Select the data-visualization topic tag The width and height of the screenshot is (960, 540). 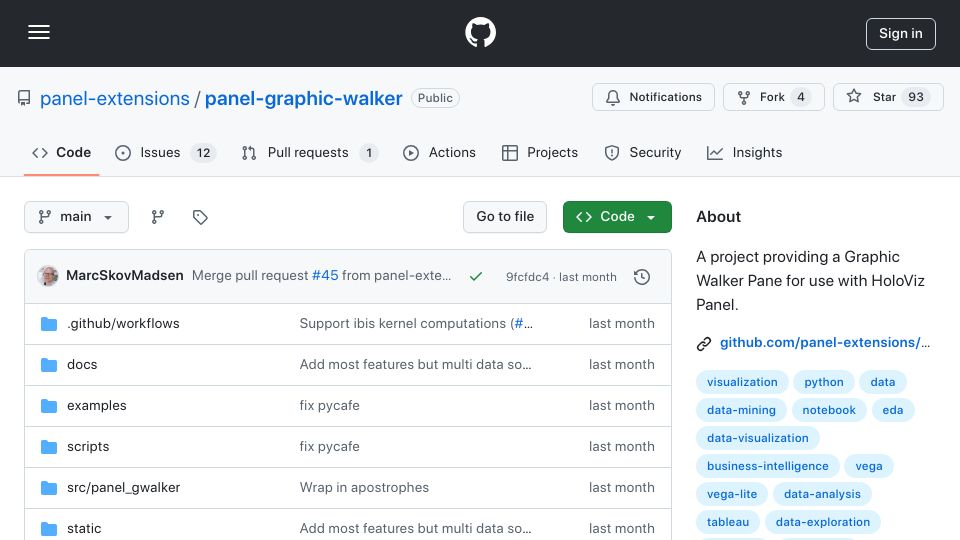tap(757, 438)
